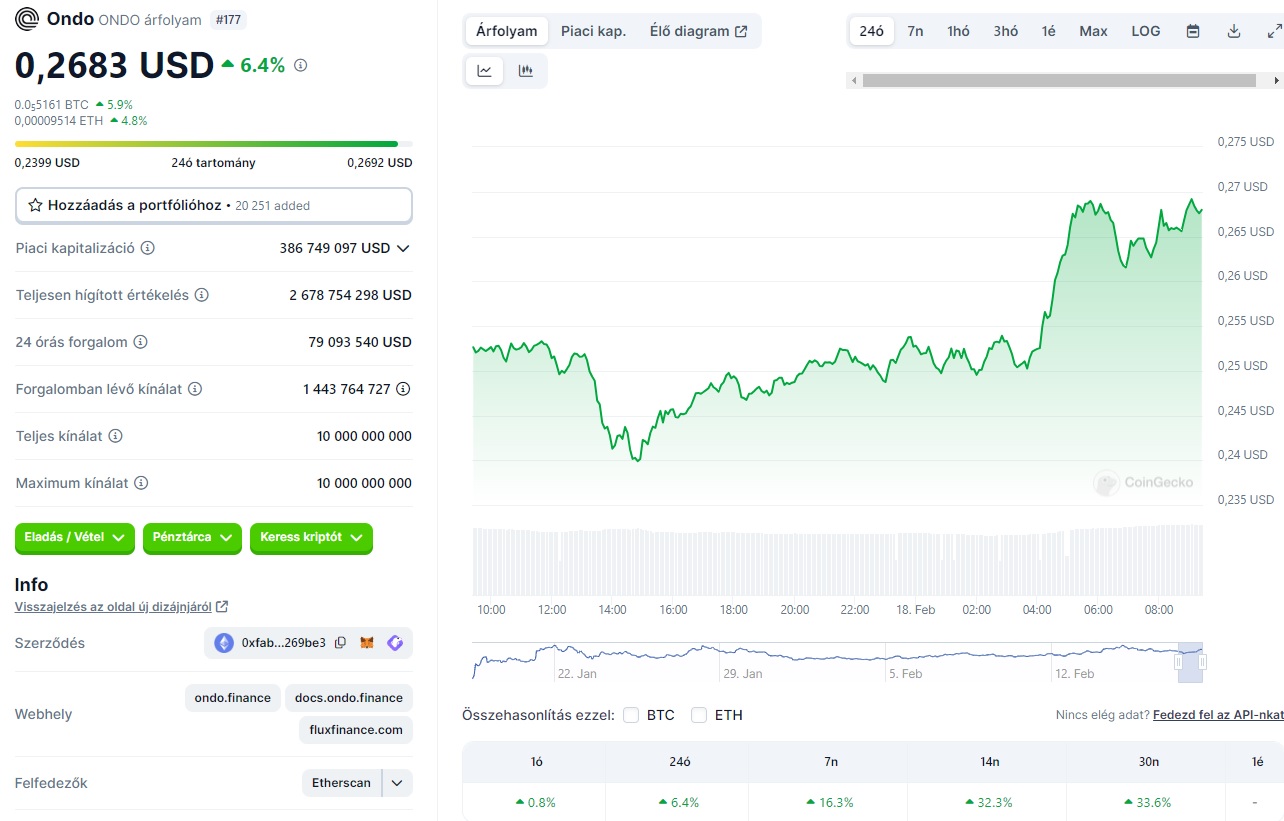1284x821 pixels.
Task: Click the scrollbar left arrow above chart
Action: click(x=852, y=80)
